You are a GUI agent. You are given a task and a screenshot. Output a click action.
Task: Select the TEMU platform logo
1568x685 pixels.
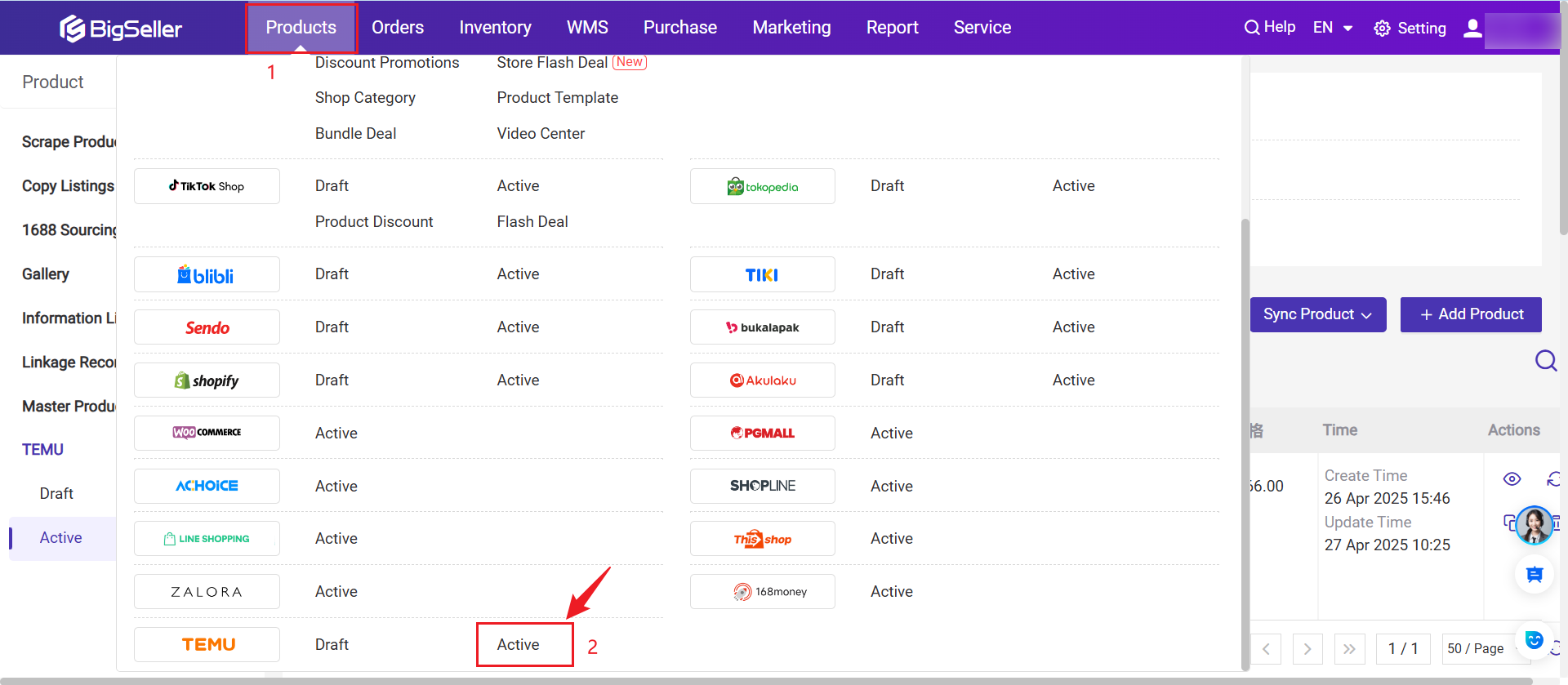tap(207, 644)
